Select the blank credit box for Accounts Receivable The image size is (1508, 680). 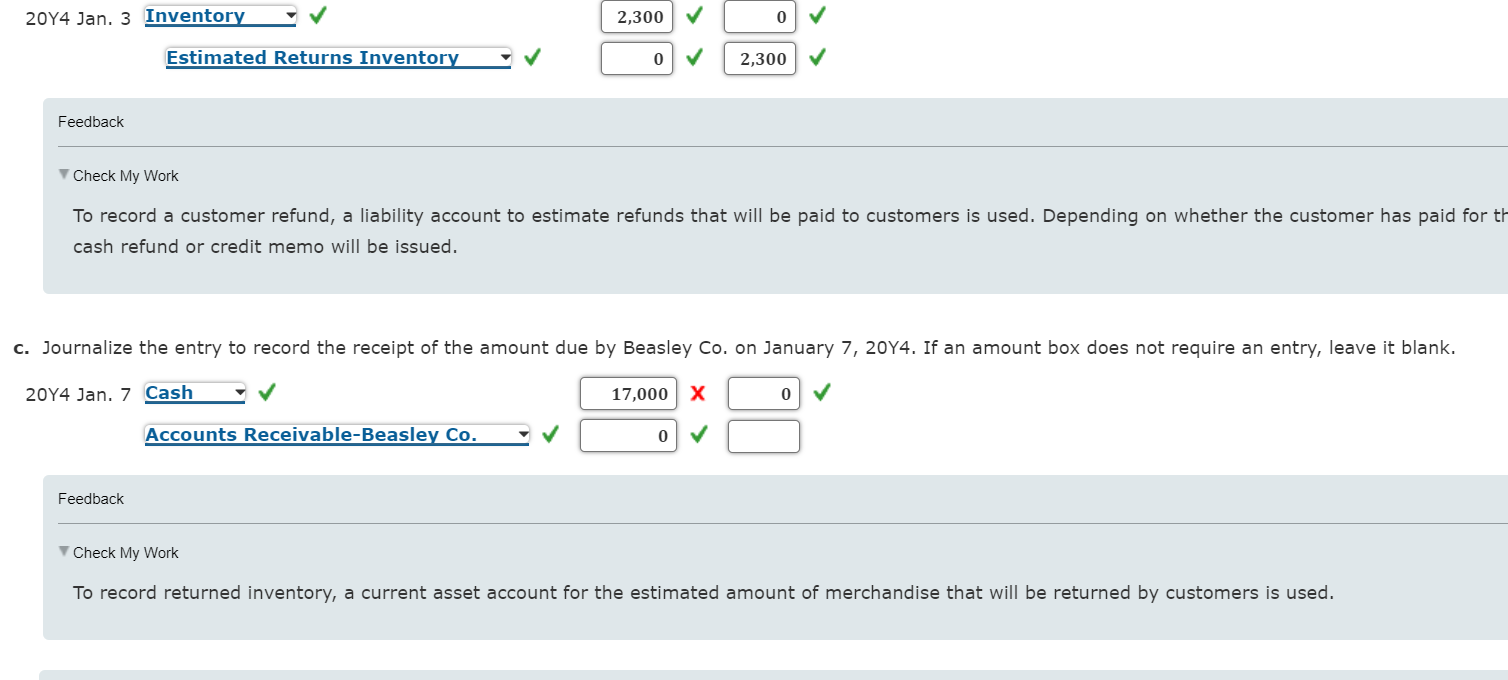click(x=763, y=436)
